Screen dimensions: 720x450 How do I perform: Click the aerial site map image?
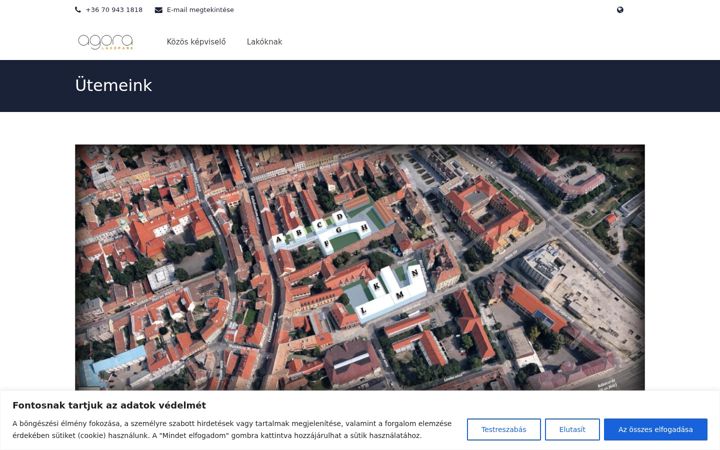(x=360, y=267)
